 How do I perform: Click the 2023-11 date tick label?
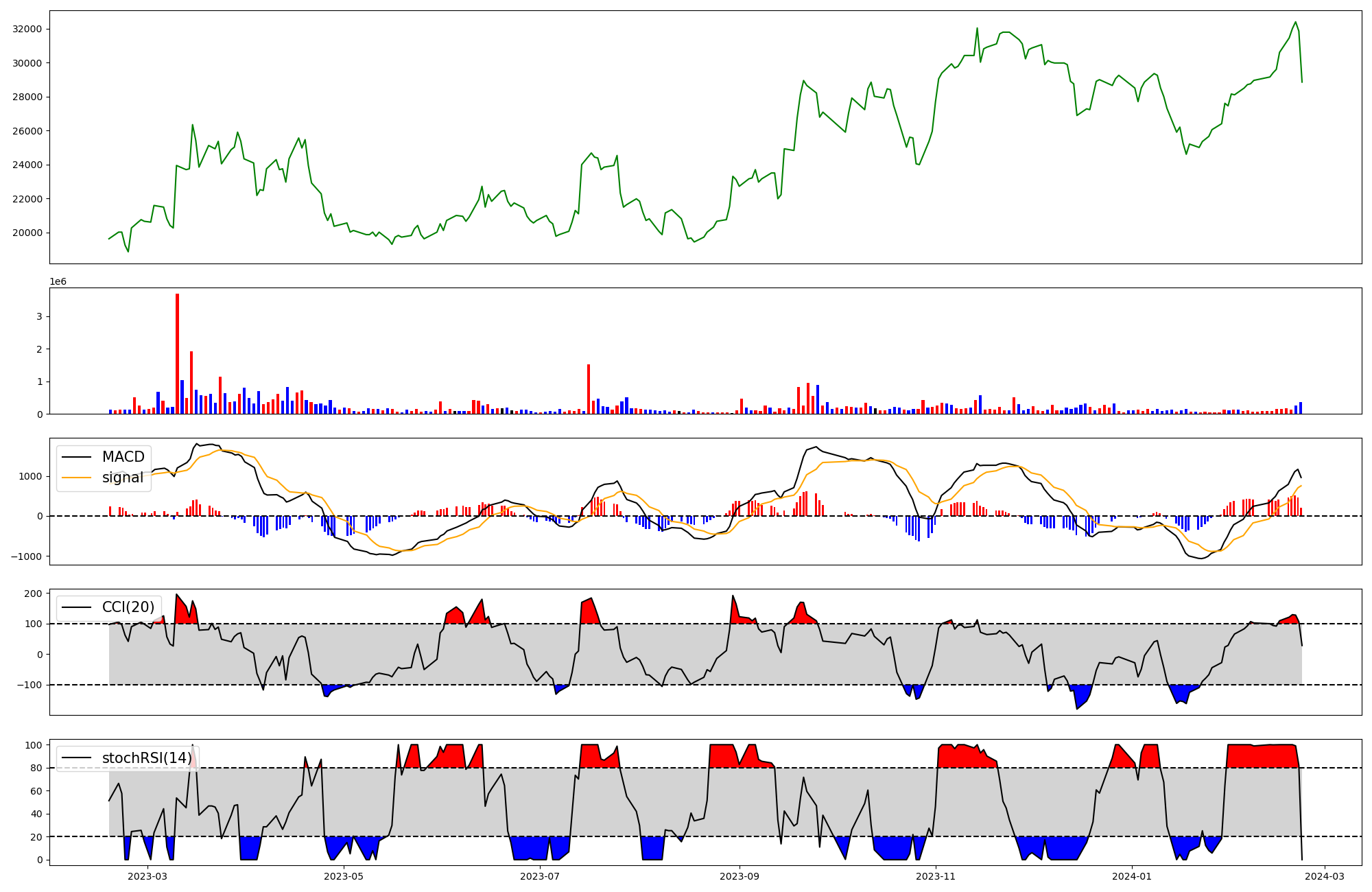point(936,876)
